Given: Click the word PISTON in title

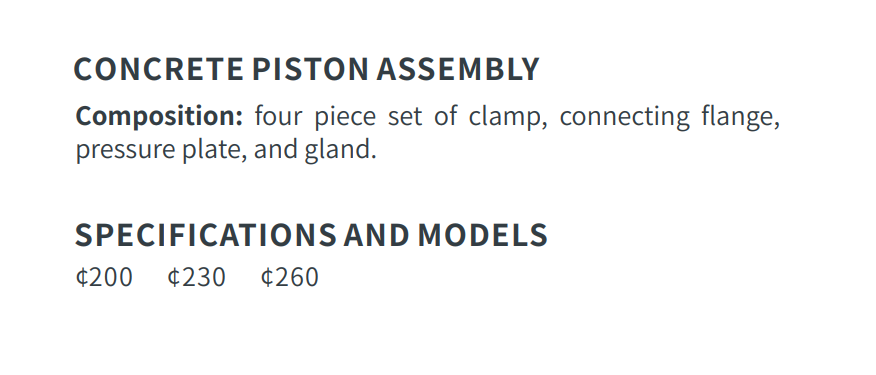Looking at the screenshot, I should pyautogui.click(x=310, y=69).
